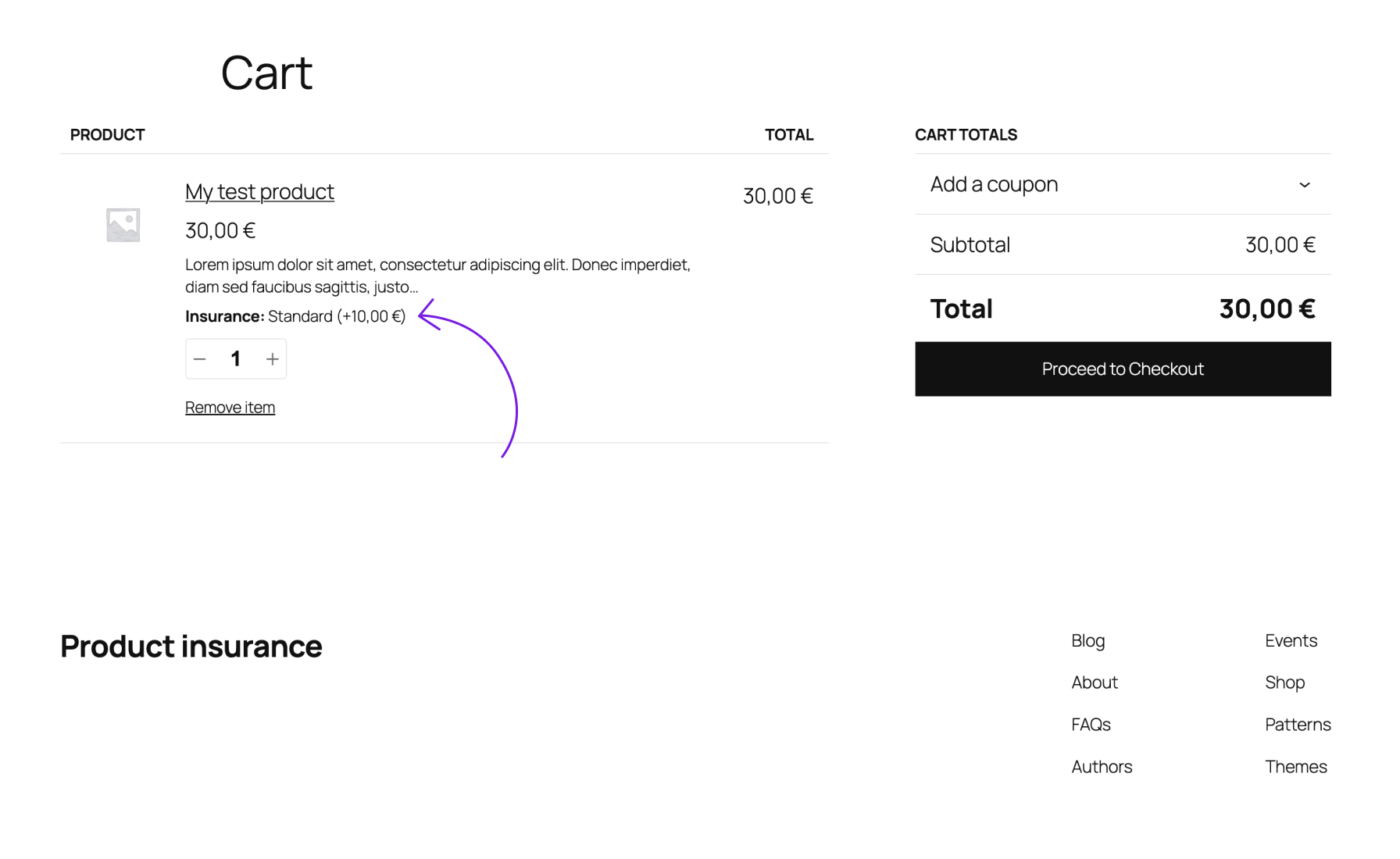Click the Insurance: Standard option text
Screen dimensions: 1400x859
295,316
